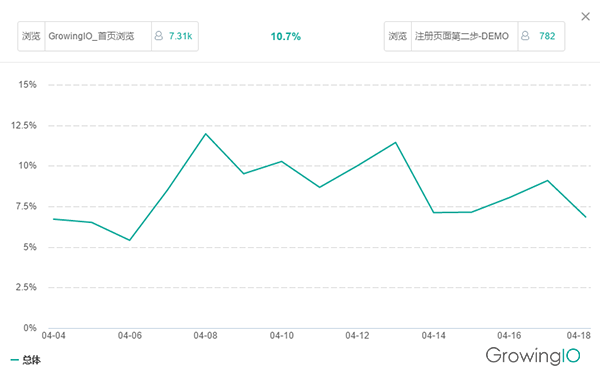Click the 12.5% y-axis label
Viewport: 600px width, 384px height.
tap(24, 125)
